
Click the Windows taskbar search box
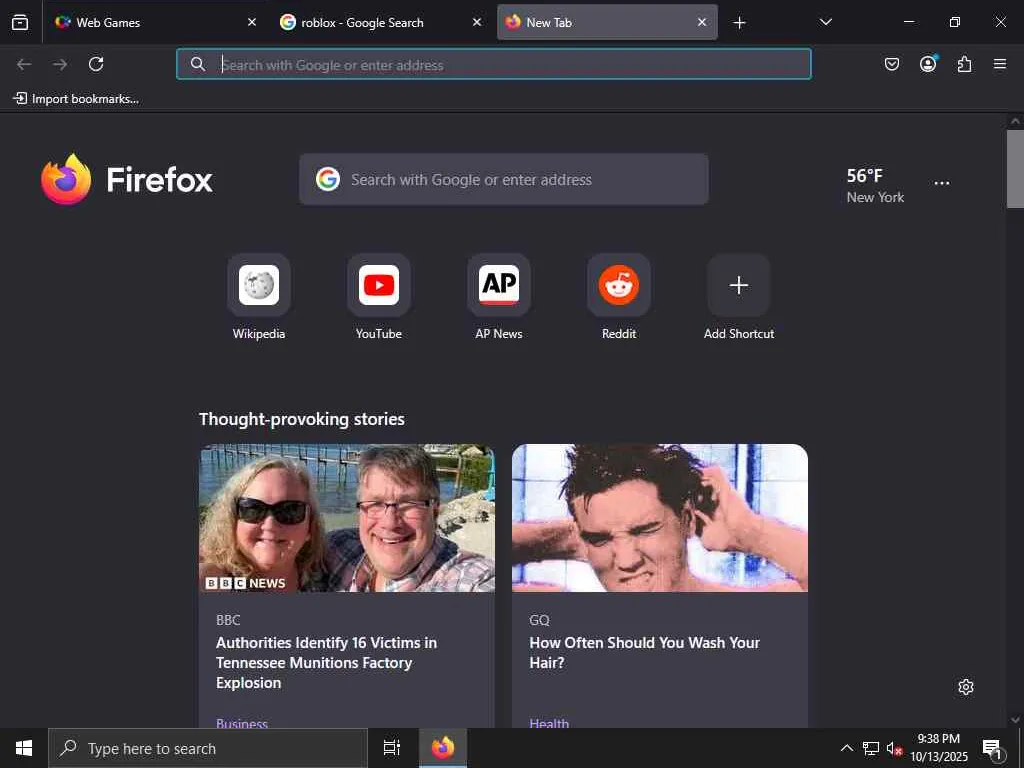pos(208,748)
